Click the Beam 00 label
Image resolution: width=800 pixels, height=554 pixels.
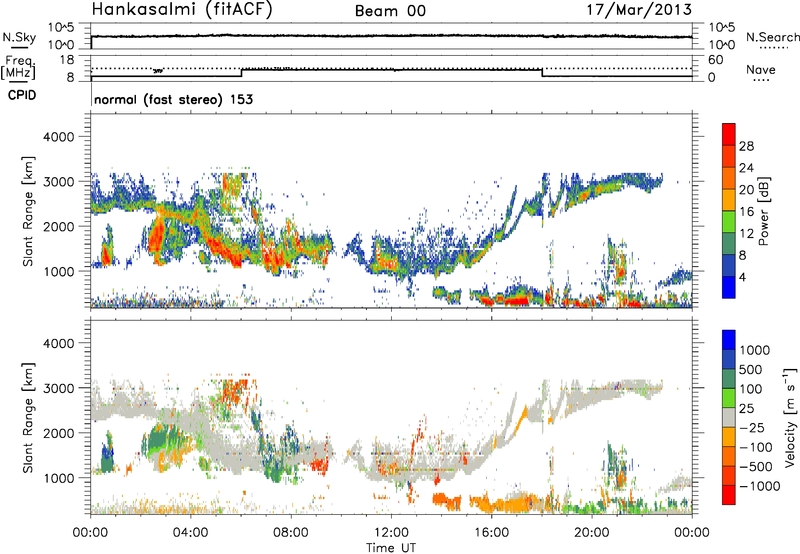point(390,11)
